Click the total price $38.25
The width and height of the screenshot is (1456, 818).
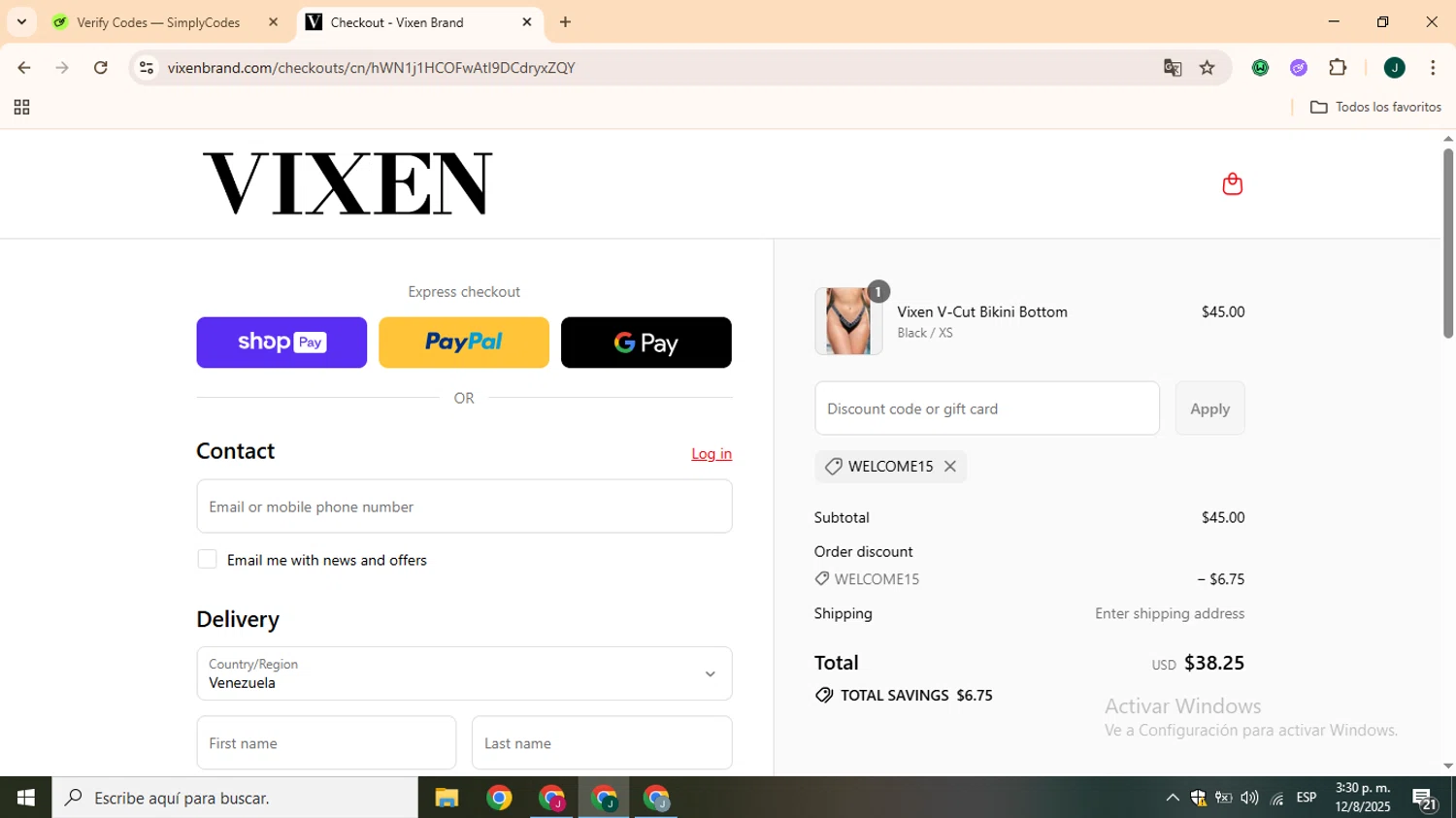pyautogui.click(x=1214, y=664)
